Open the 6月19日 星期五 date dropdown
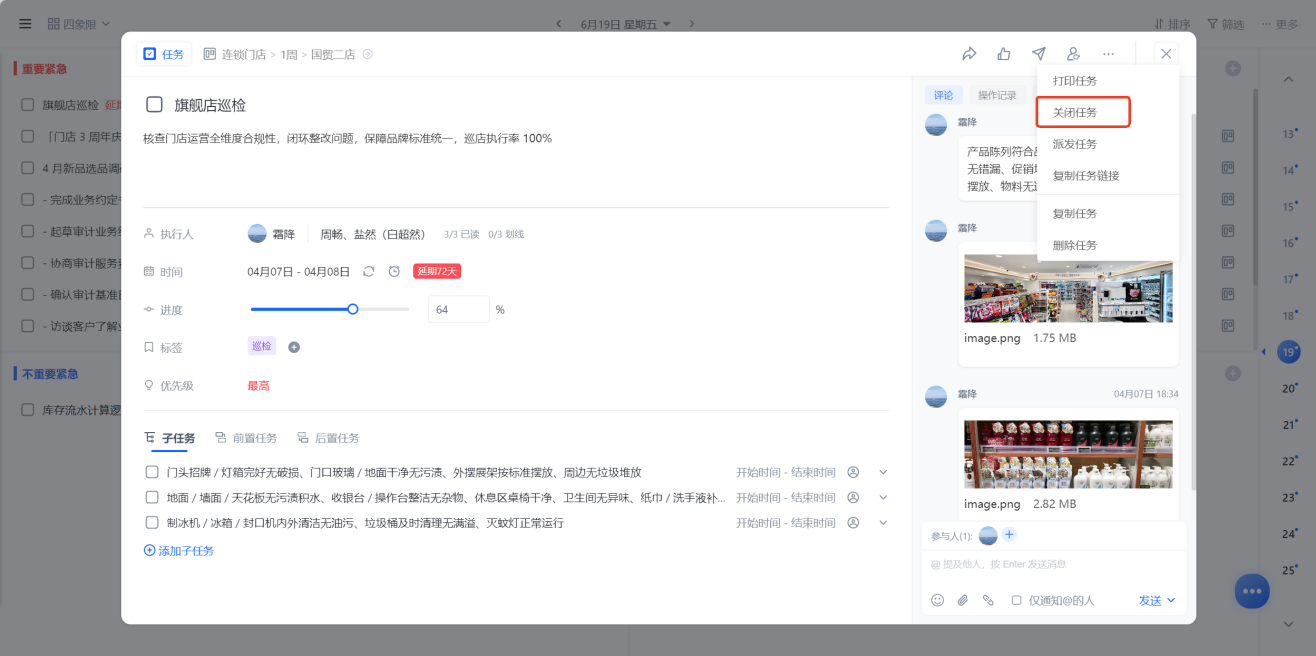Screen dimensions: 1316x656 pos(626,24)
